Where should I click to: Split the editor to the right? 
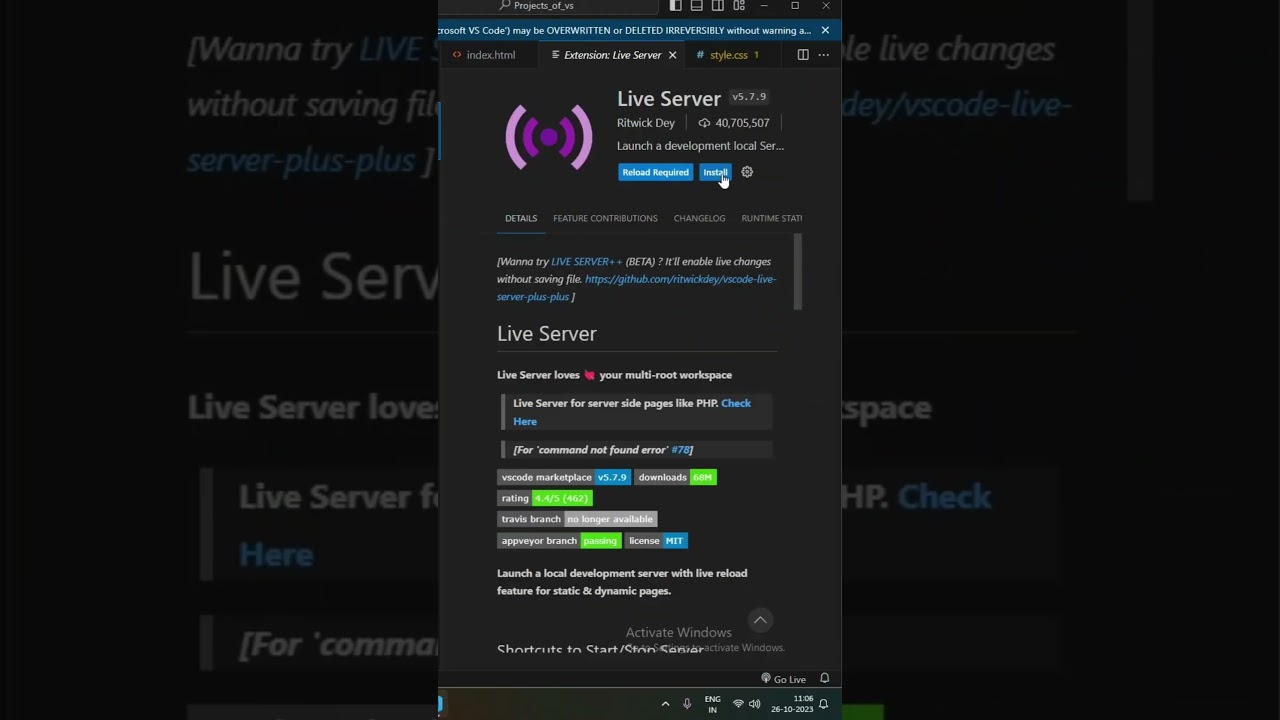(803, 55)
